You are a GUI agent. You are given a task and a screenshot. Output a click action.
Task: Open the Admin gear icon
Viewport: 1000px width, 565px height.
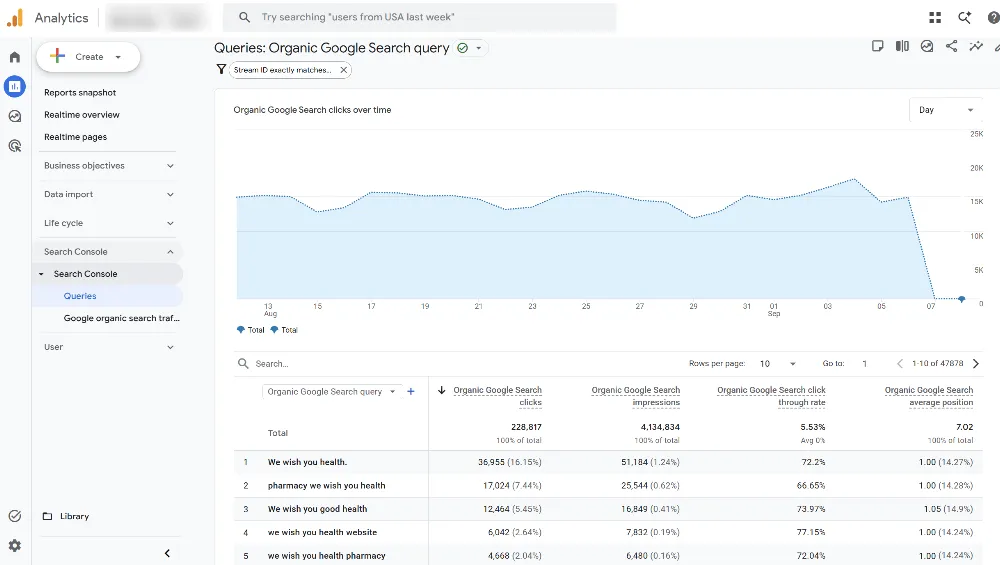click(x=15, y=546)
